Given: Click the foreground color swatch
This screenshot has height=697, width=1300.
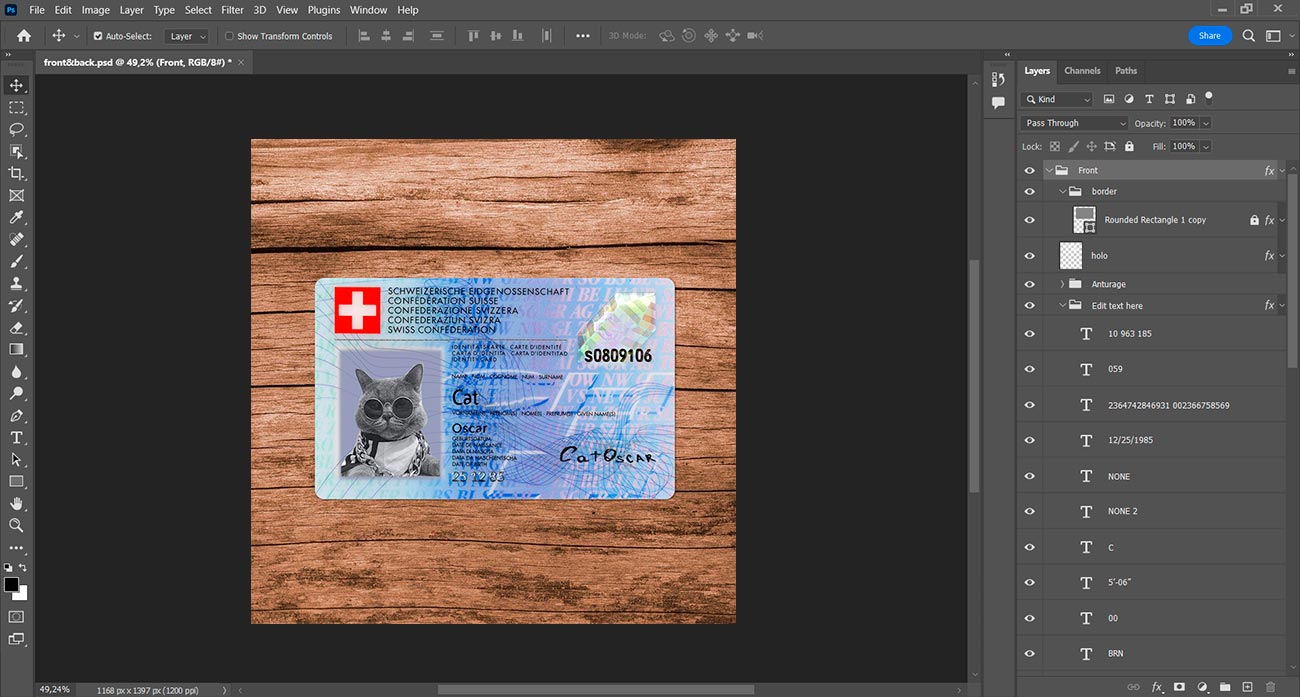Looking at the screenshot, I should click(11, 584).
